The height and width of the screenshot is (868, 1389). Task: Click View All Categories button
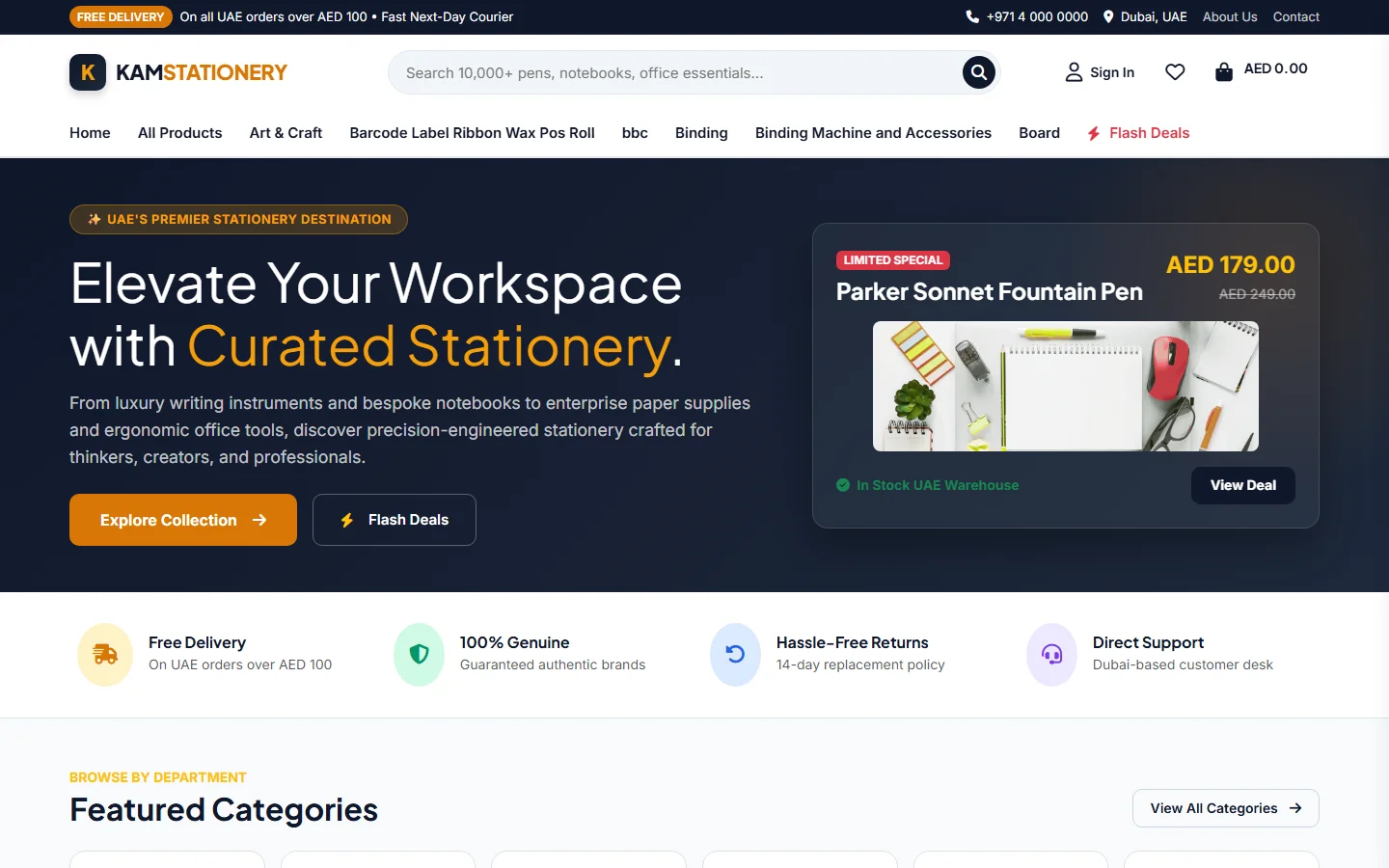pos(1226,808)
